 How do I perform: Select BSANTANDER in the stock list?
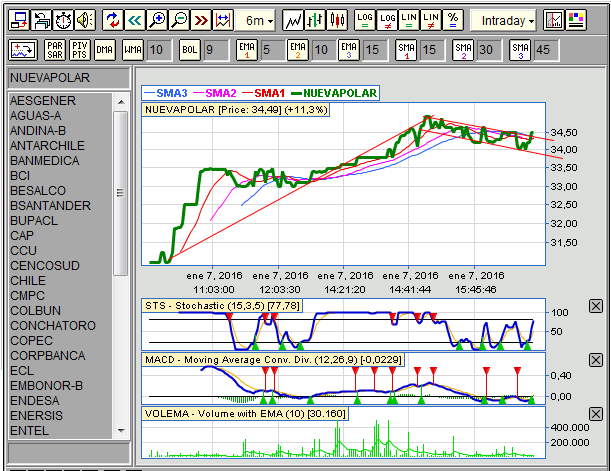pos(60,206)
